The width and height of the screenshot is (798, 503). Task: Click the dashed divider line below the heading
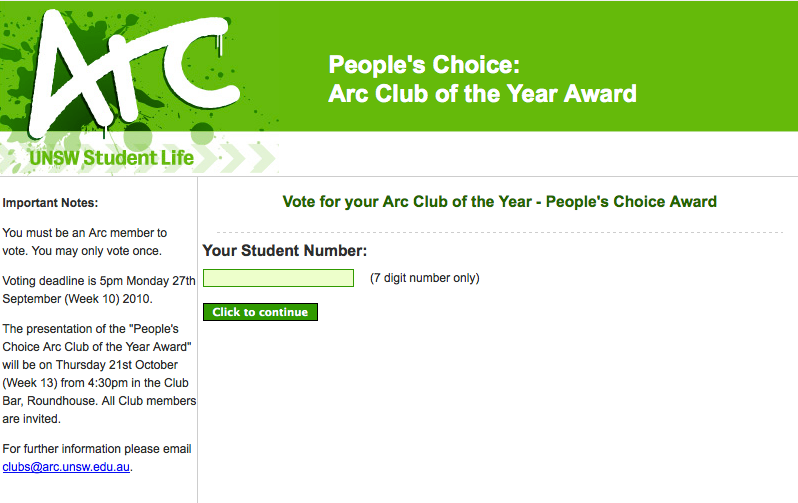tap(499, 232)
